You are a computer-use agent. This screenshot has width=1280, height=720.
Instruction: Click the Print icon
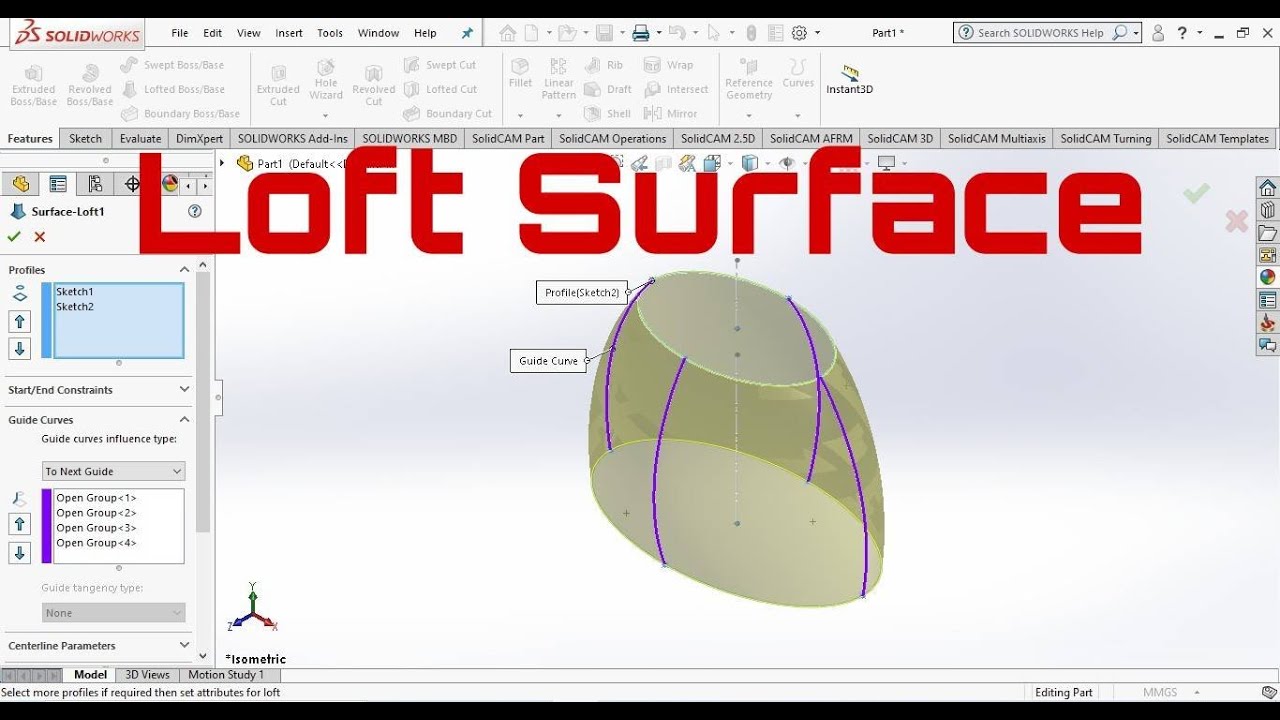tap(641, 33)
